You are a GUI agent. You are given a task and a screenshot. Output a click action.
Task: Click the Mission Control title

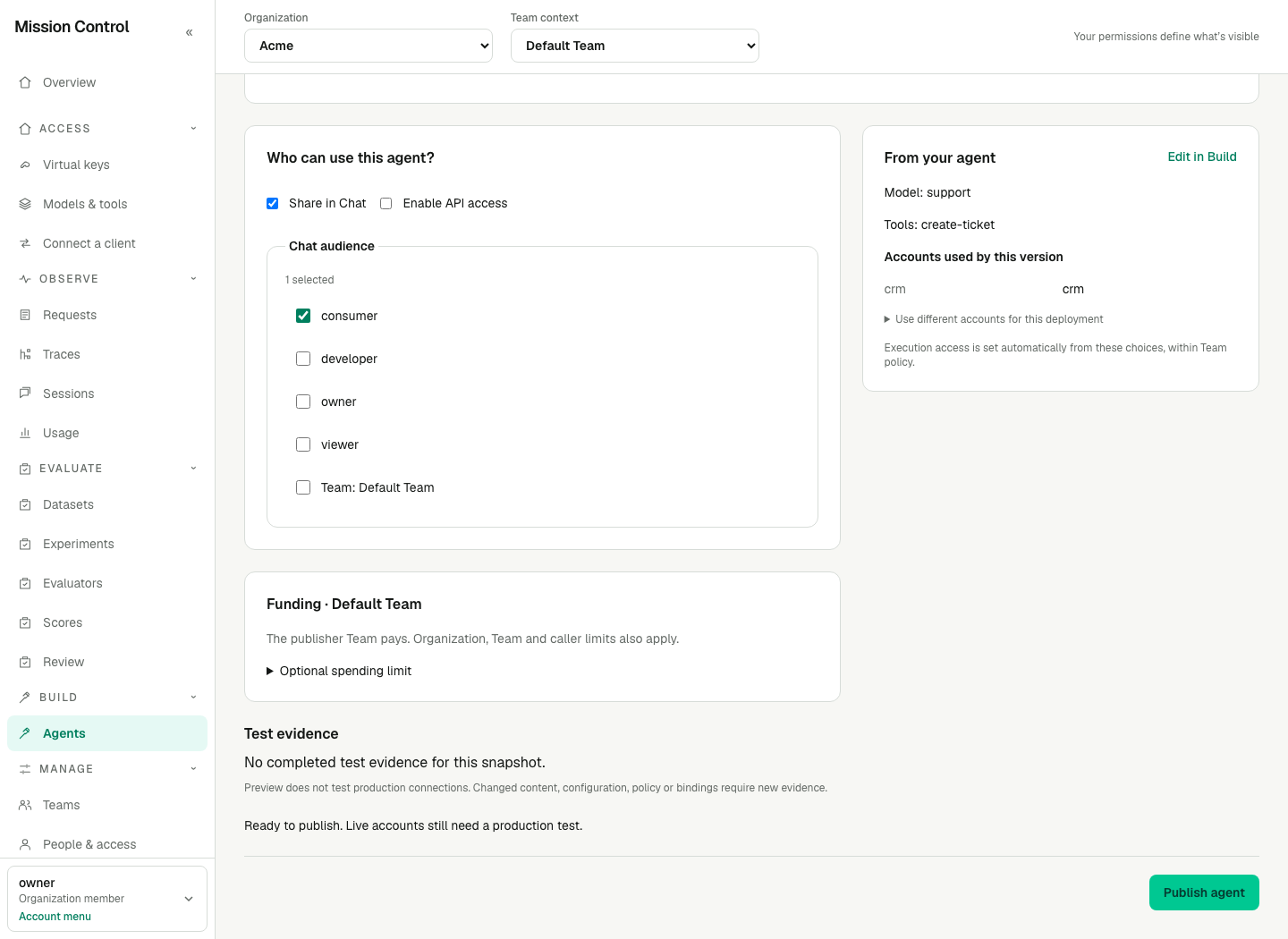tap(72, 27)
